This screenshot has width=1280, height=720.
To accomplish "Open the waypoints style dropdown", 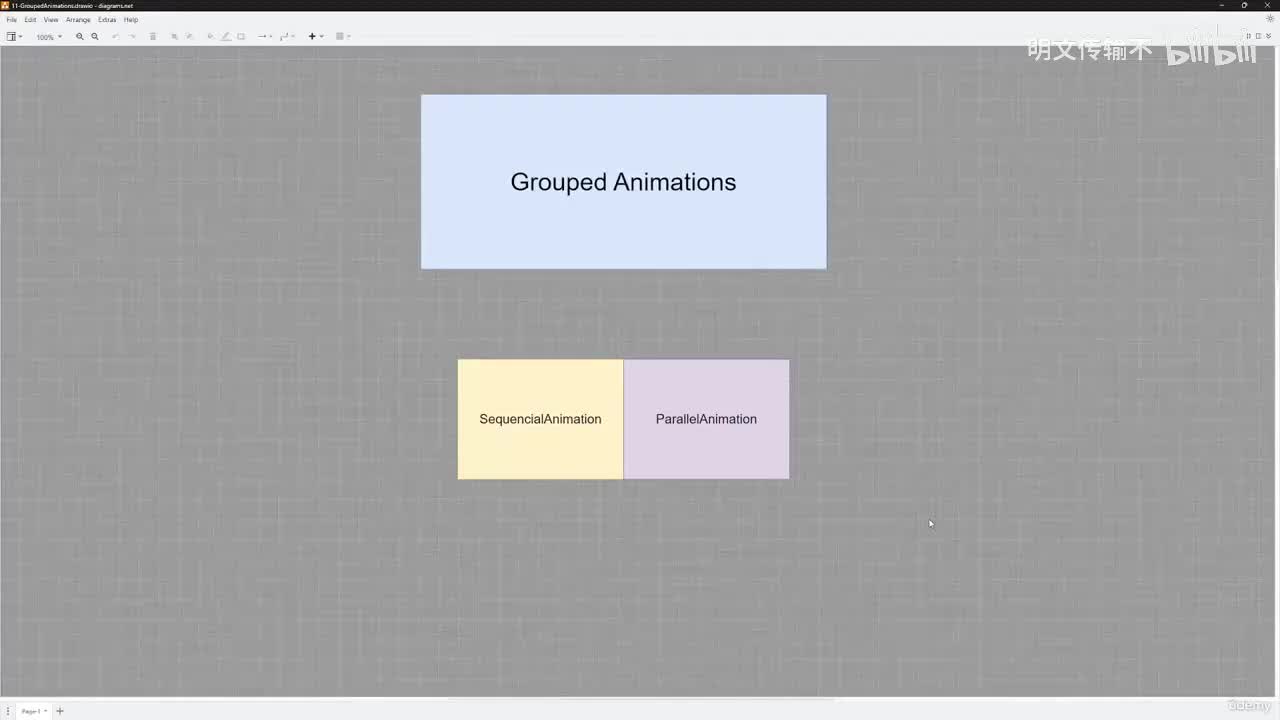I will click(x=287, y=37).
